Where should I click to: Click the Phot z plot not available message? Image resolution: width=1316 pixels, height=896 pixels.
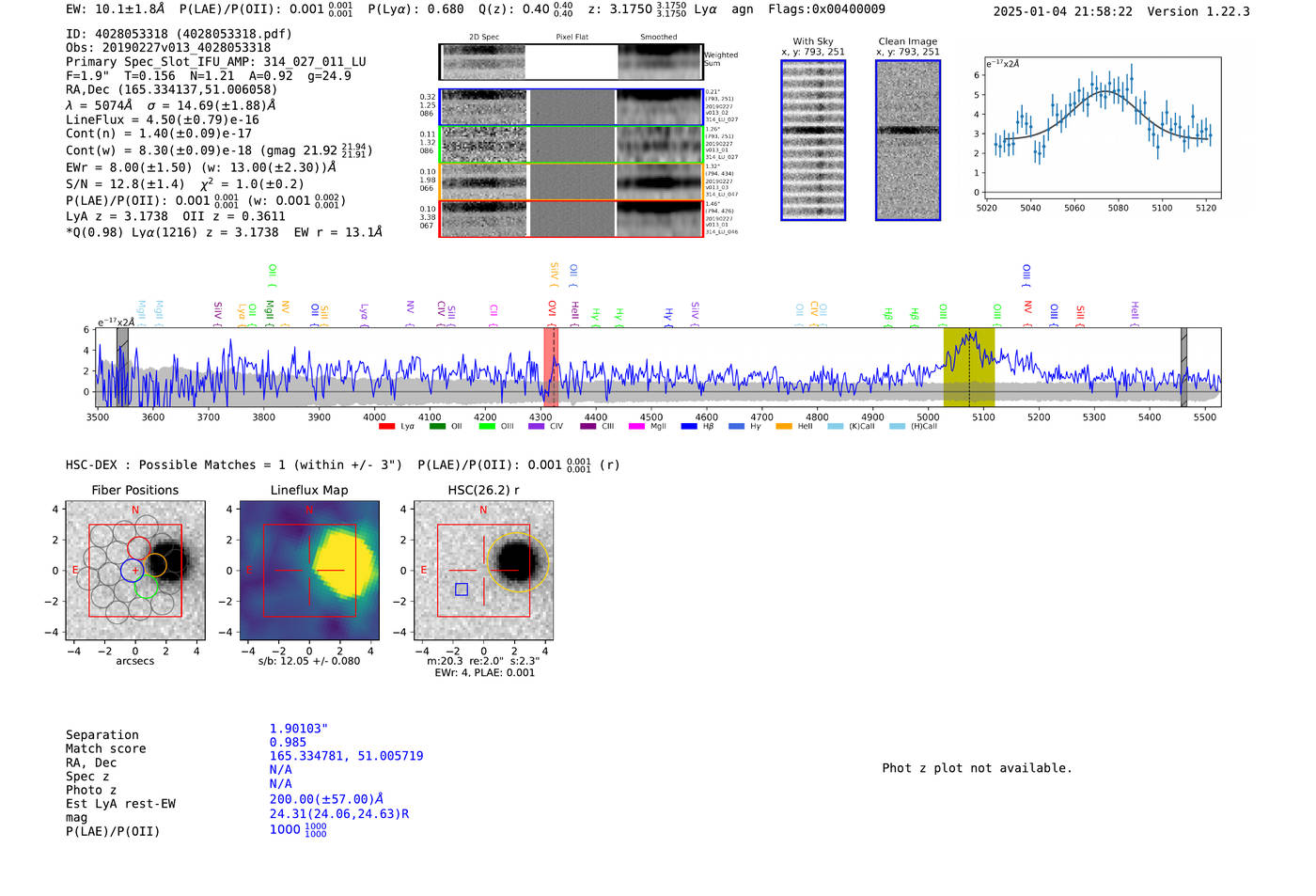[x=977, y=768]
